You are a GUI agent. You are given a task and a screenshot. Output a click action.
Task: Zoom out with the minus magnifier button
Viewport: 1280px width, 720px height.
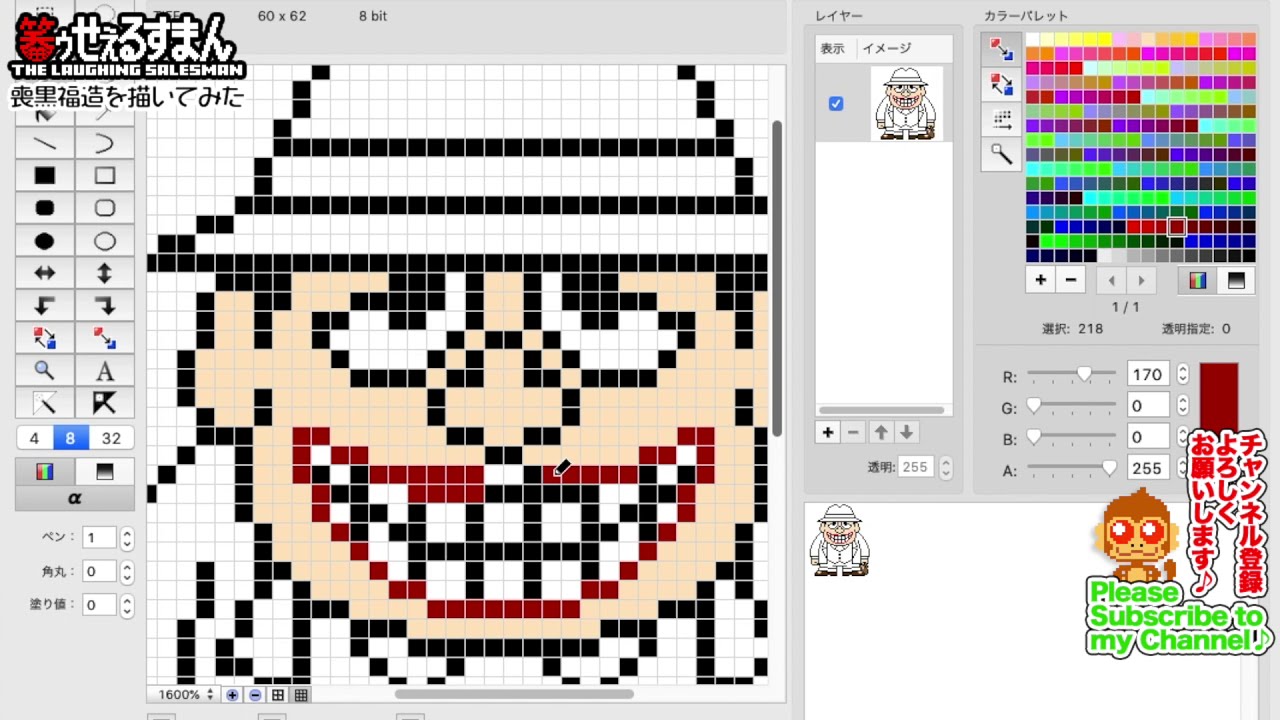pyautogui.click(x=255, y=694)
